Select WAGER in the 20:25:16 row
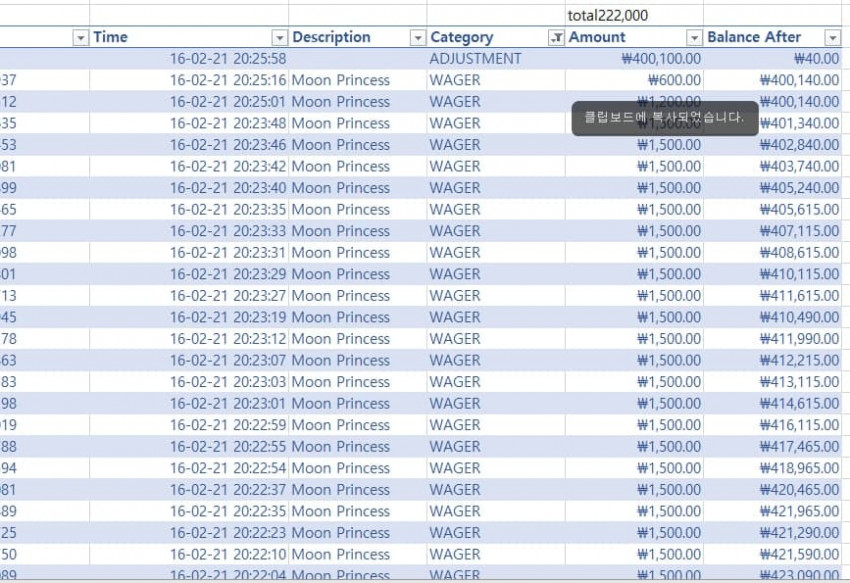The image size is (850, 583). (495, 80)
